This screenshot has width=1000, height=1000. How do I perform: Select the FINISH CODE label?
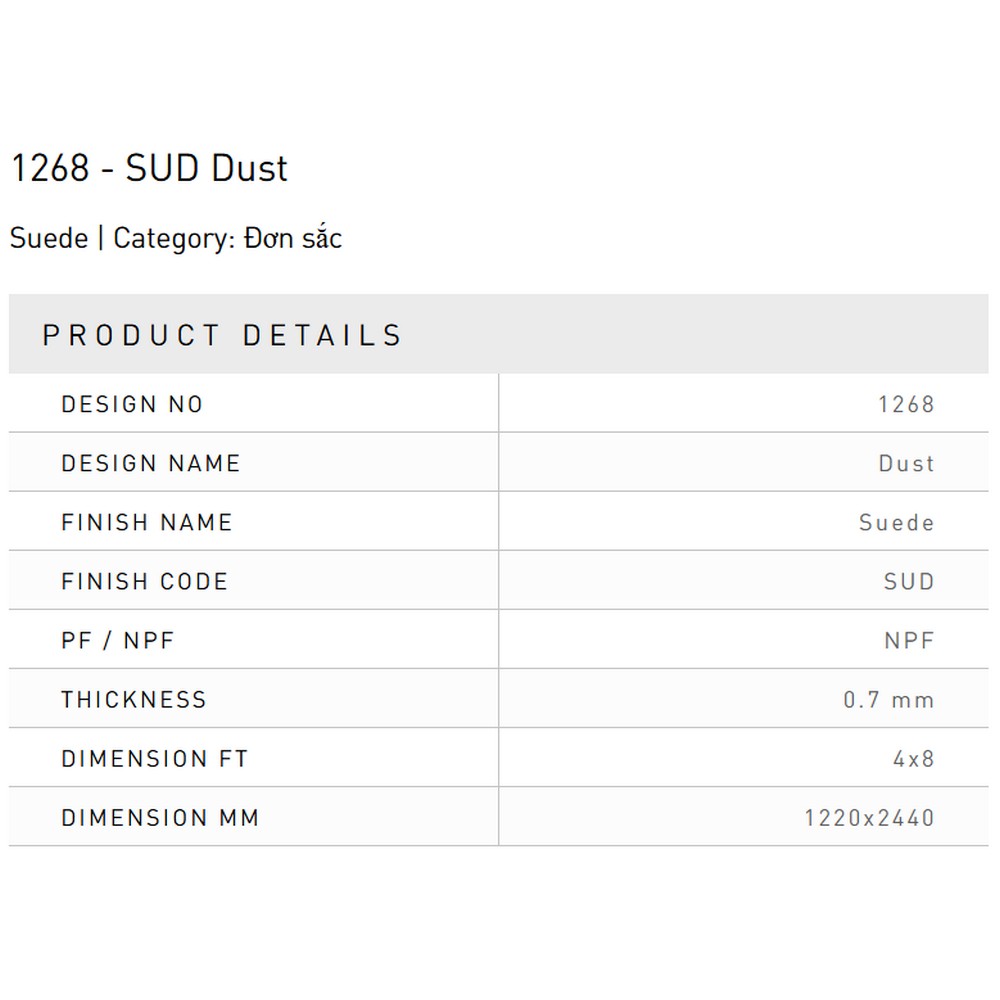point(145,582)
